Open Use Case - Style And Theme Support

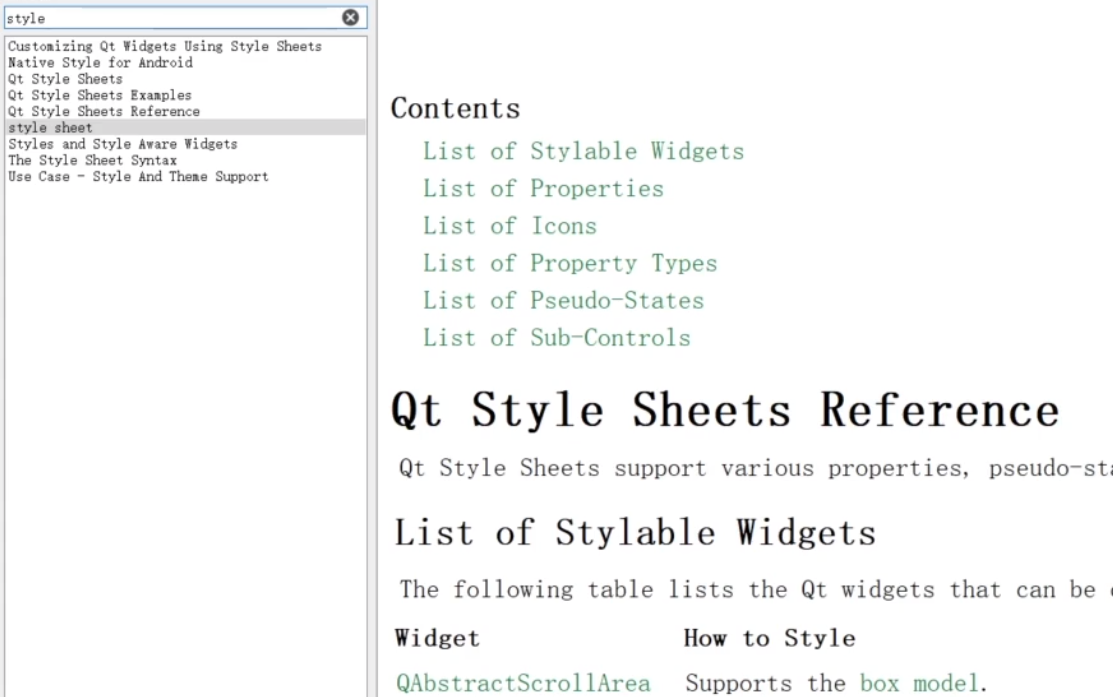[x=138, y=177]
